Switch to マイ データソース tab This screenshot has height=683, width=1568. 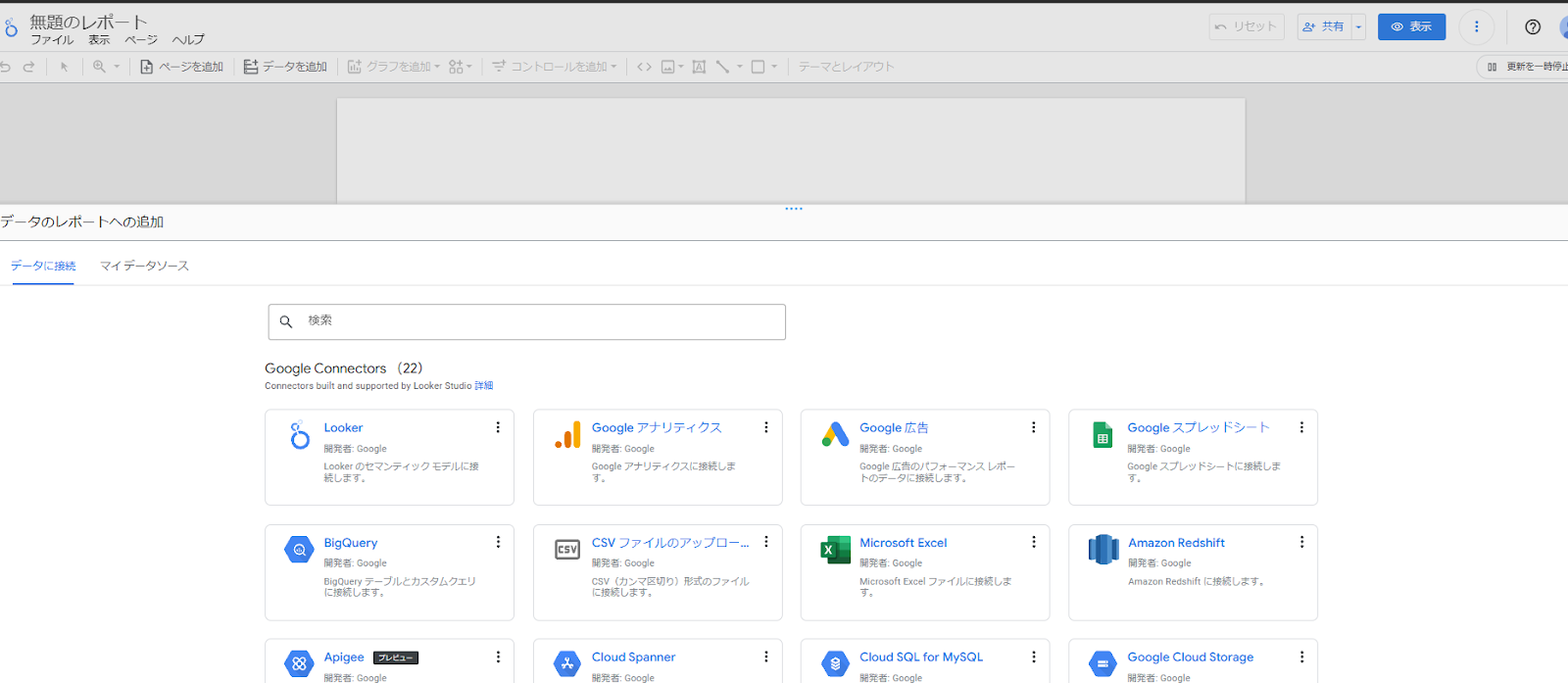[x=144, y=266]
